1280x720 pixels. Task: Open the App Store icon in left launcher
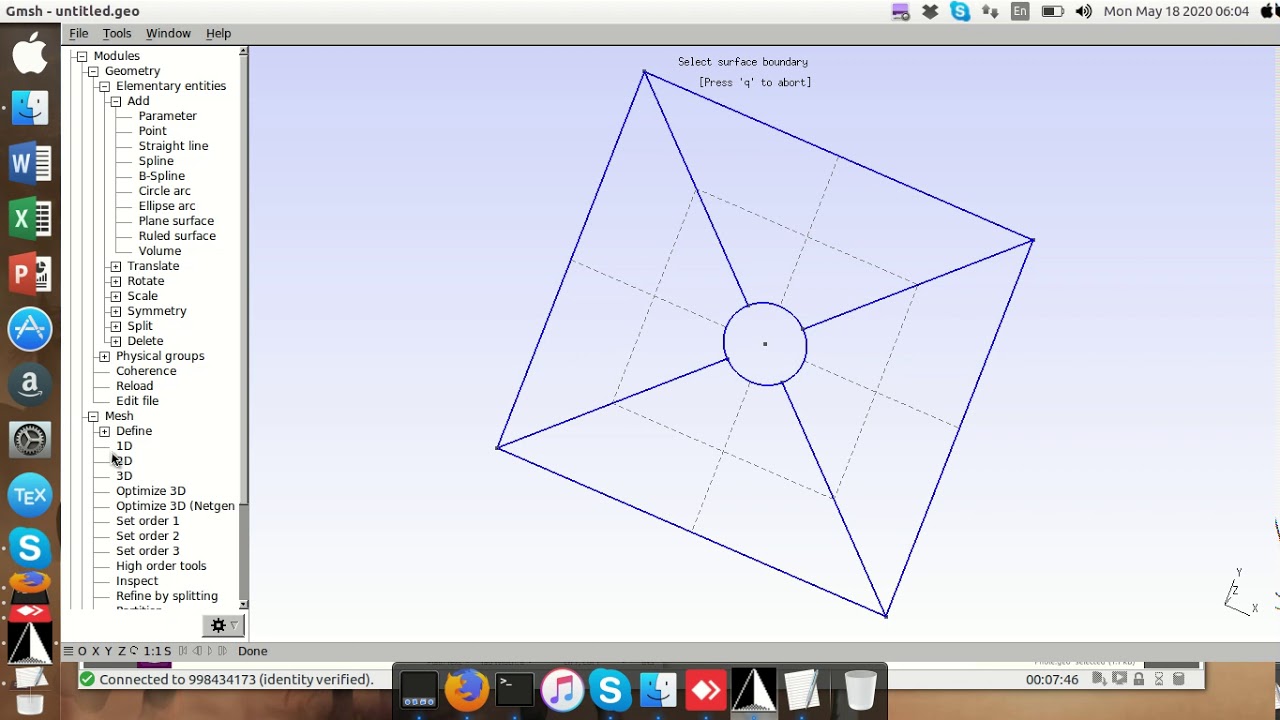click(30, 328)
